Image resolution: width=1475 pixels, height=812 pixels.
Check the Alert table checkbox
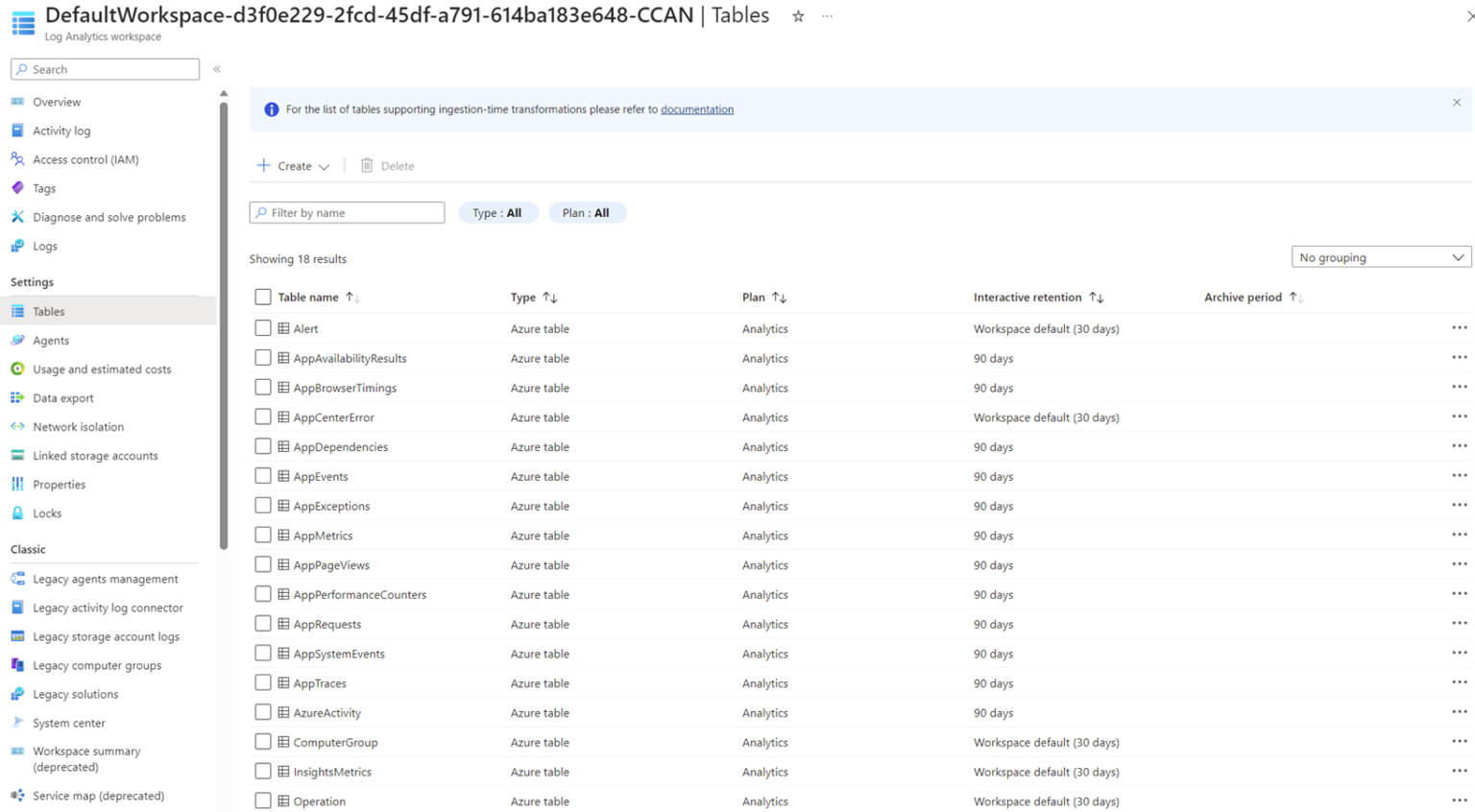click(x=263, y=328)
